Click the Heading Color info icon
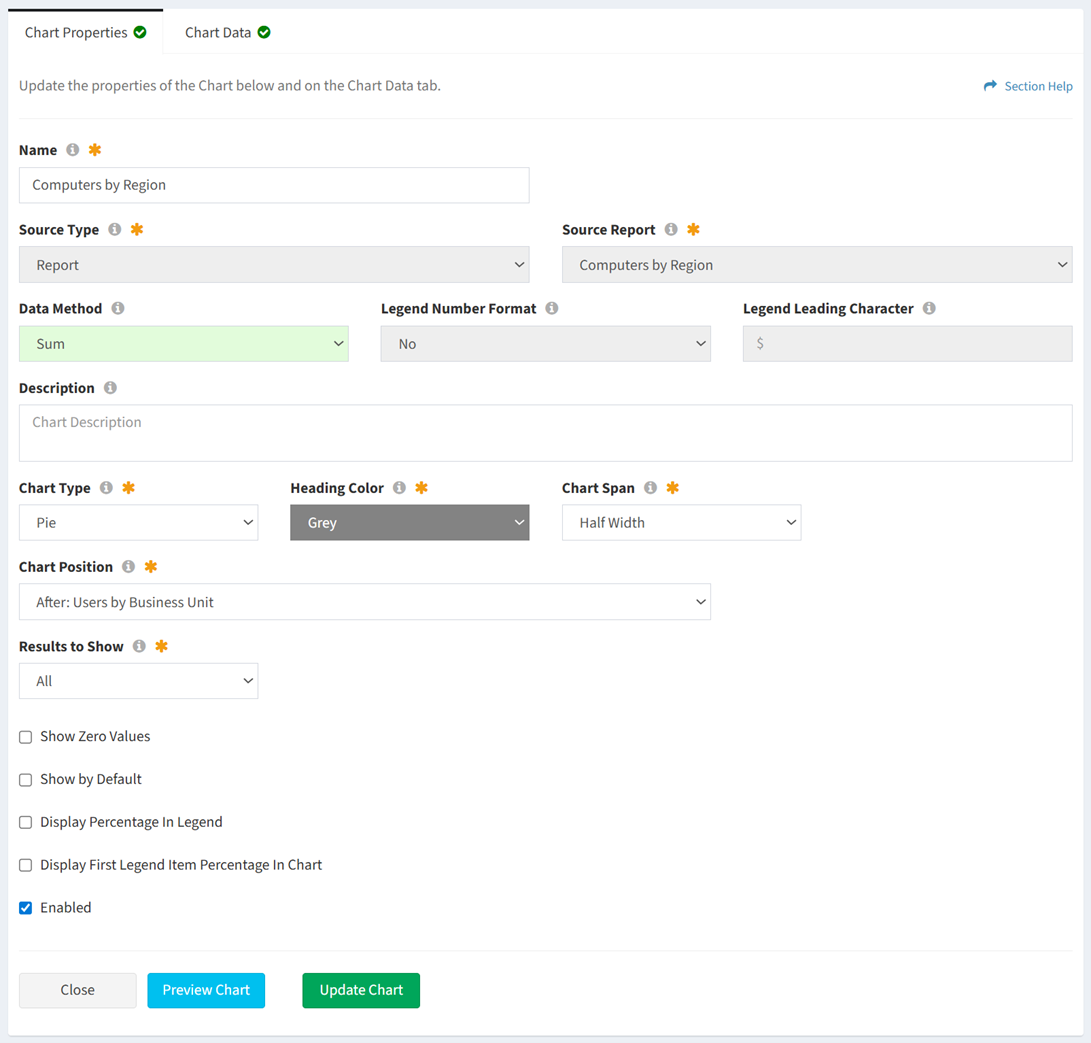1091x1043 pixels. point(399,487)
